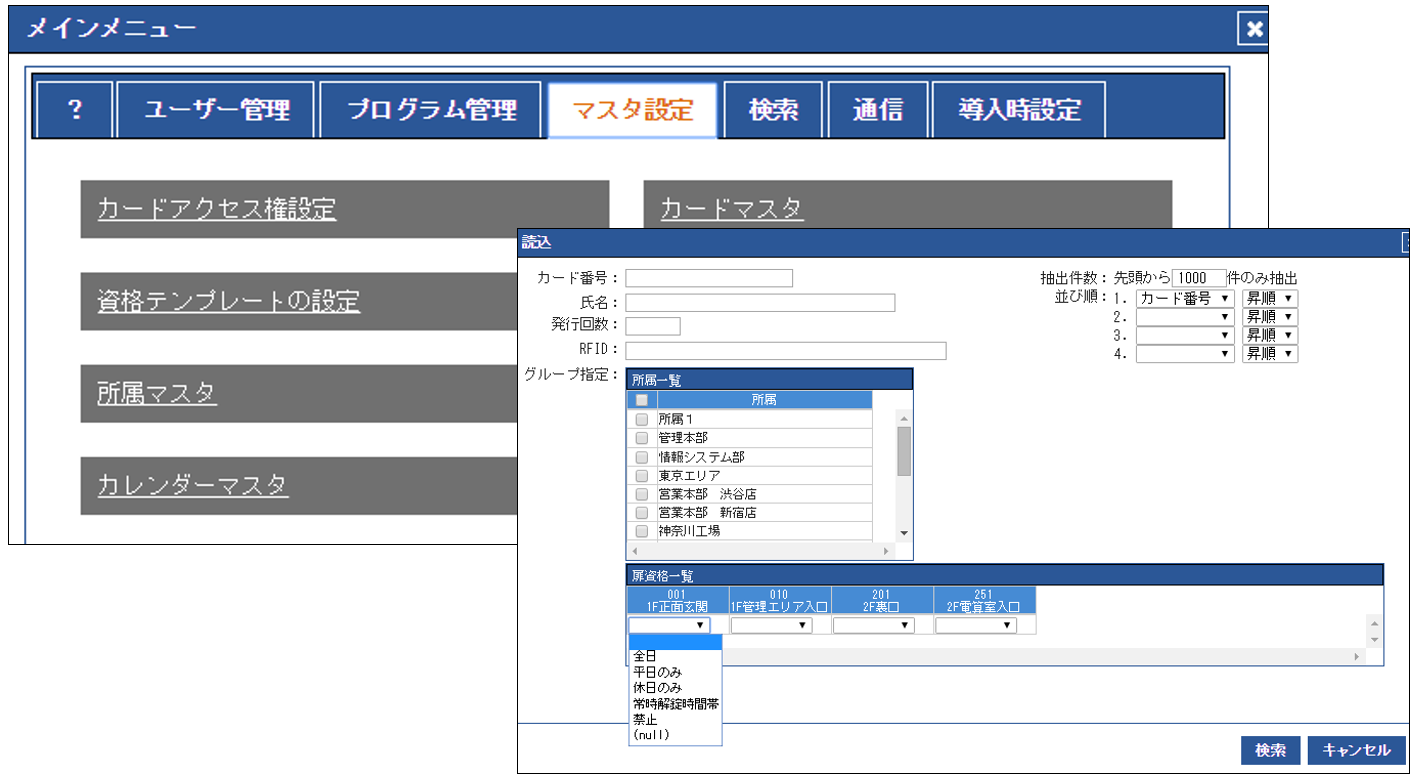The image size is (1416, 781).
Task: Select the 導入時設定 tab
Action: 1018,110
